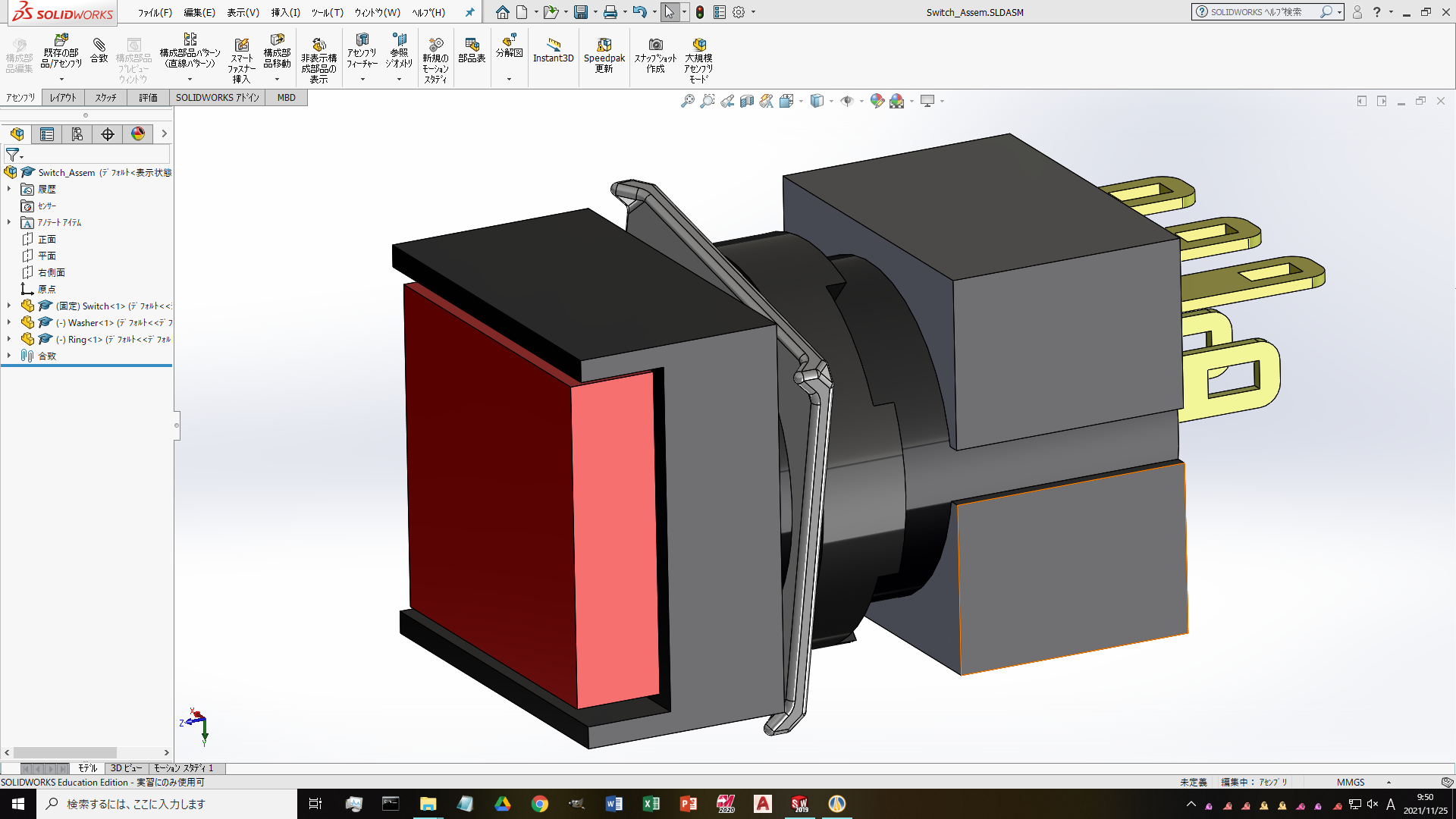The image size is (1456, 819).
Task: Click the Mate (合致) paperclip tool
Action: (x=99, y=50)
